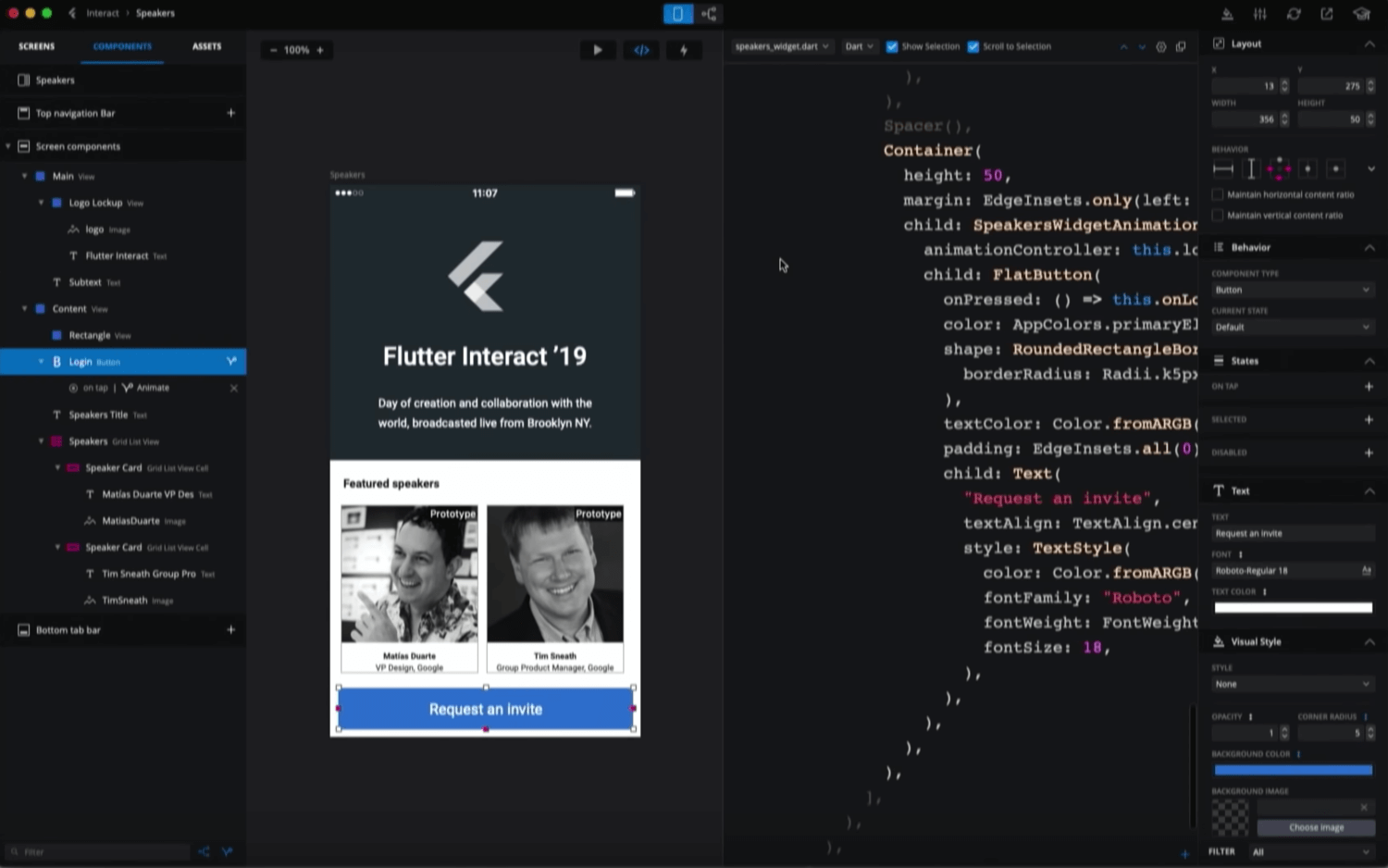This screenshot has width=1388, height=868.
Task: Collapse the Speakers grid list tree item
Action: [x=42, y=441]
